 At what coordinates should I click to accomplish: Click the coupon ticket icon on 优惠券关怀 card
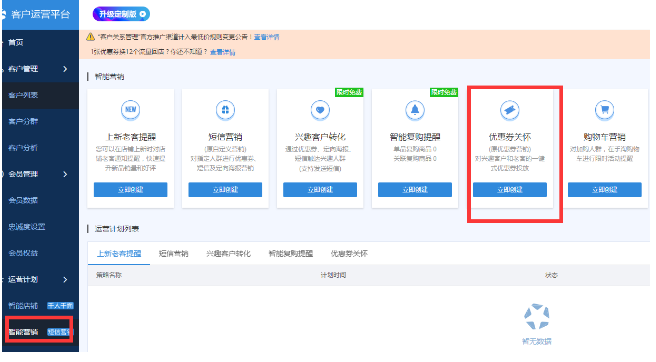(x=510, y=110)
